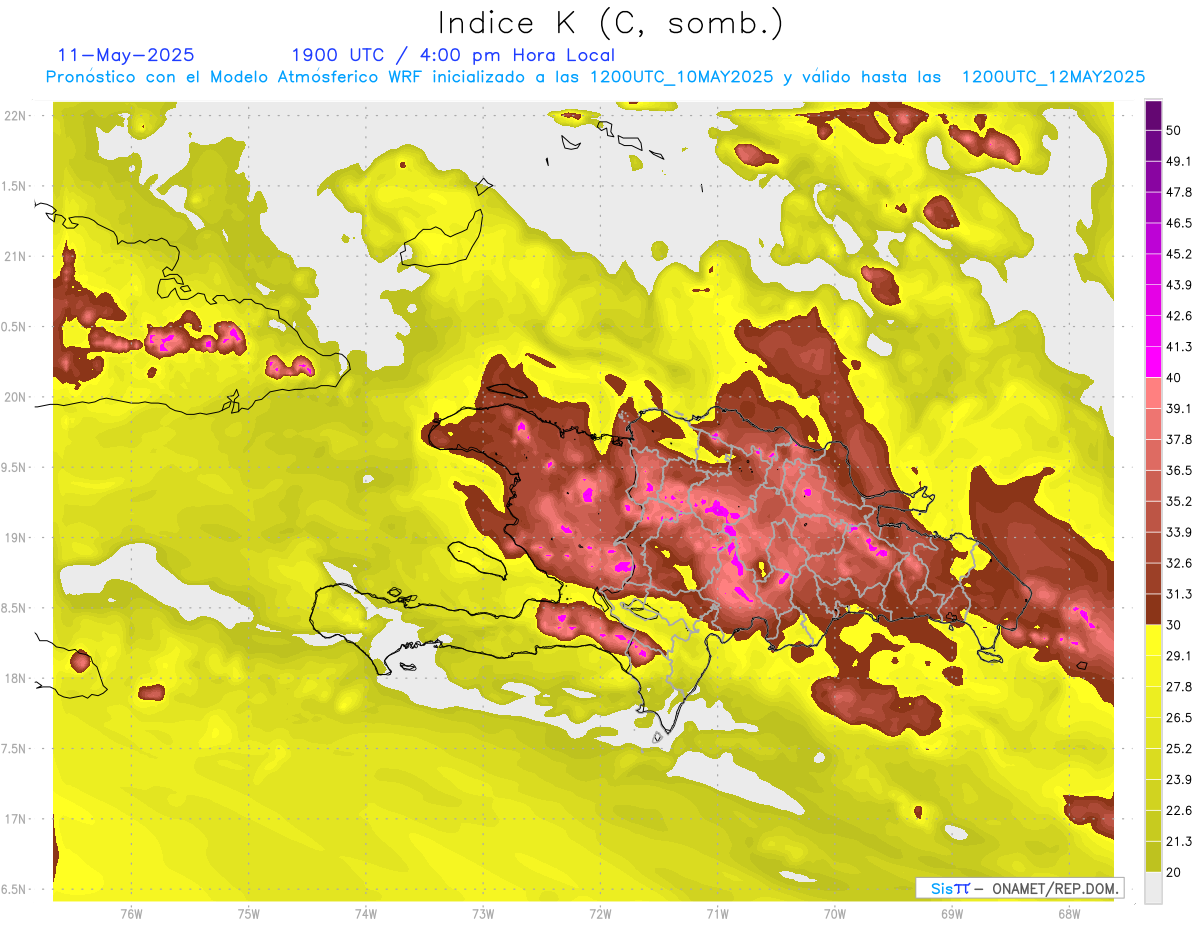Click the '47.8' color scale label

click(1179, 193)
